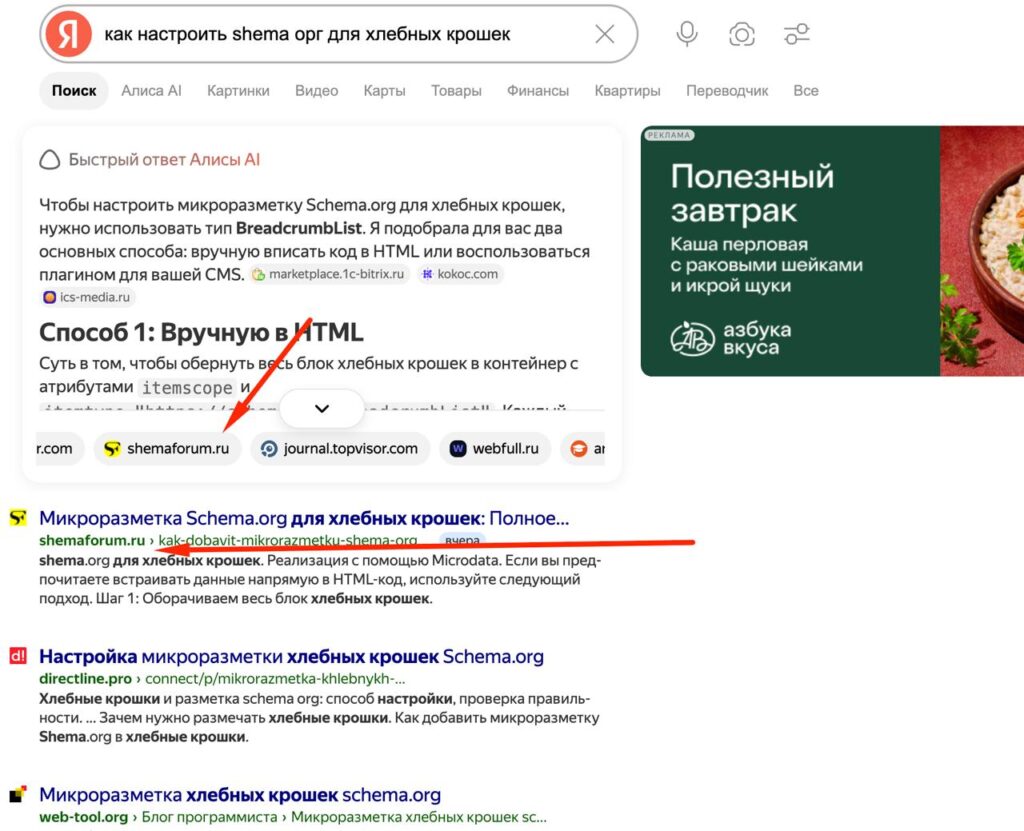The height and width of the screenshot is (831, 1024).
Task: Click kak-dobavit-mikrorazmetku-shema-org URL path
Action: pos(288,540)
